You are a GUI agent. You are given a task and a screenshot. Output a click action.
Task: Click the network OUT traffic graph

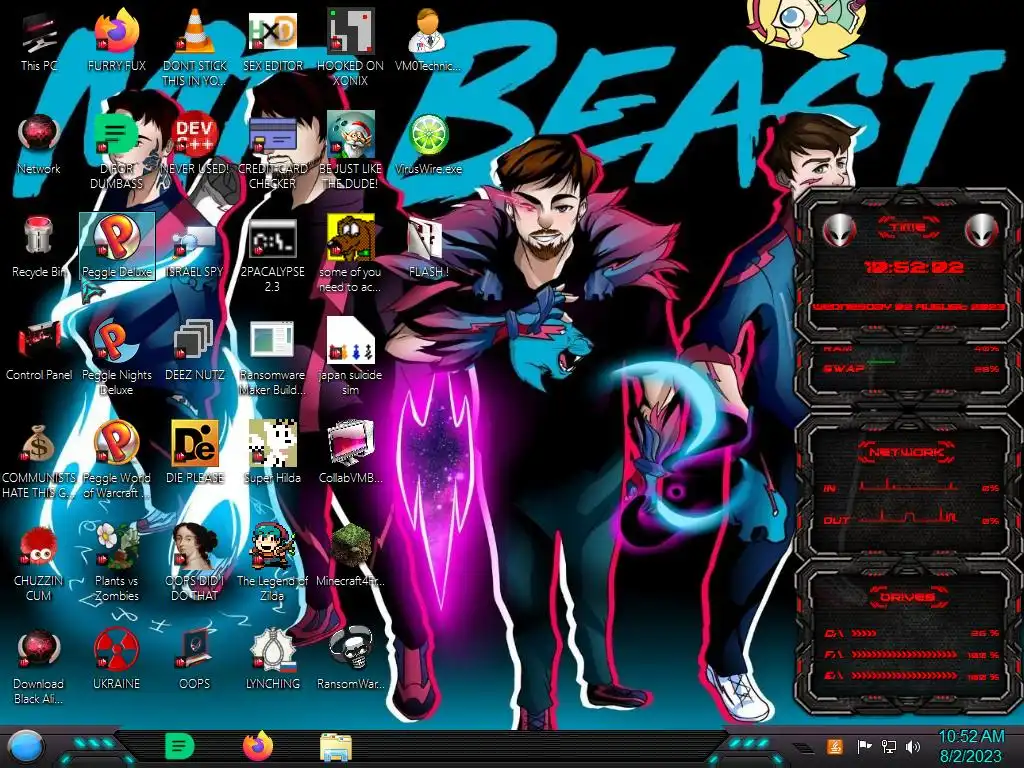pos(909,517)
